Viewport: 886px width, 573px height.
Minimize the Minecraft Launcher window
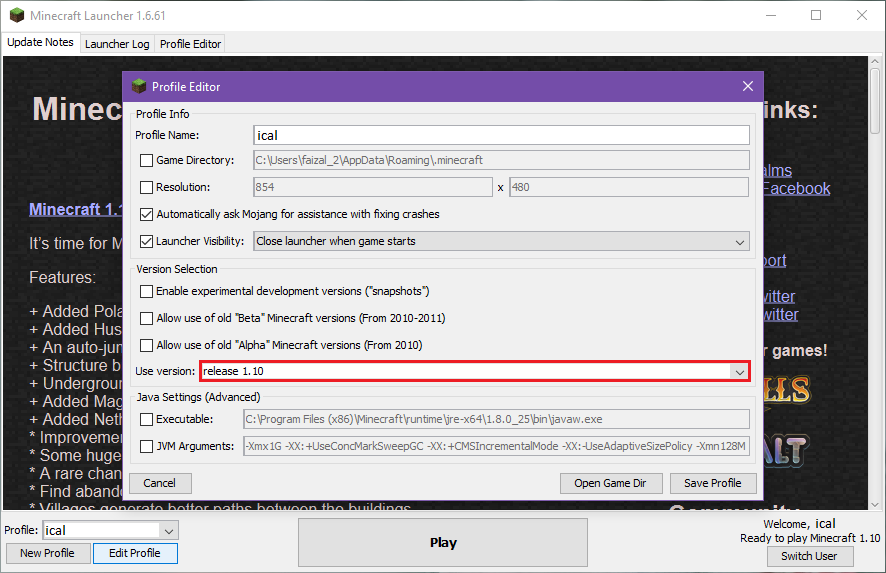coord(771,15)
